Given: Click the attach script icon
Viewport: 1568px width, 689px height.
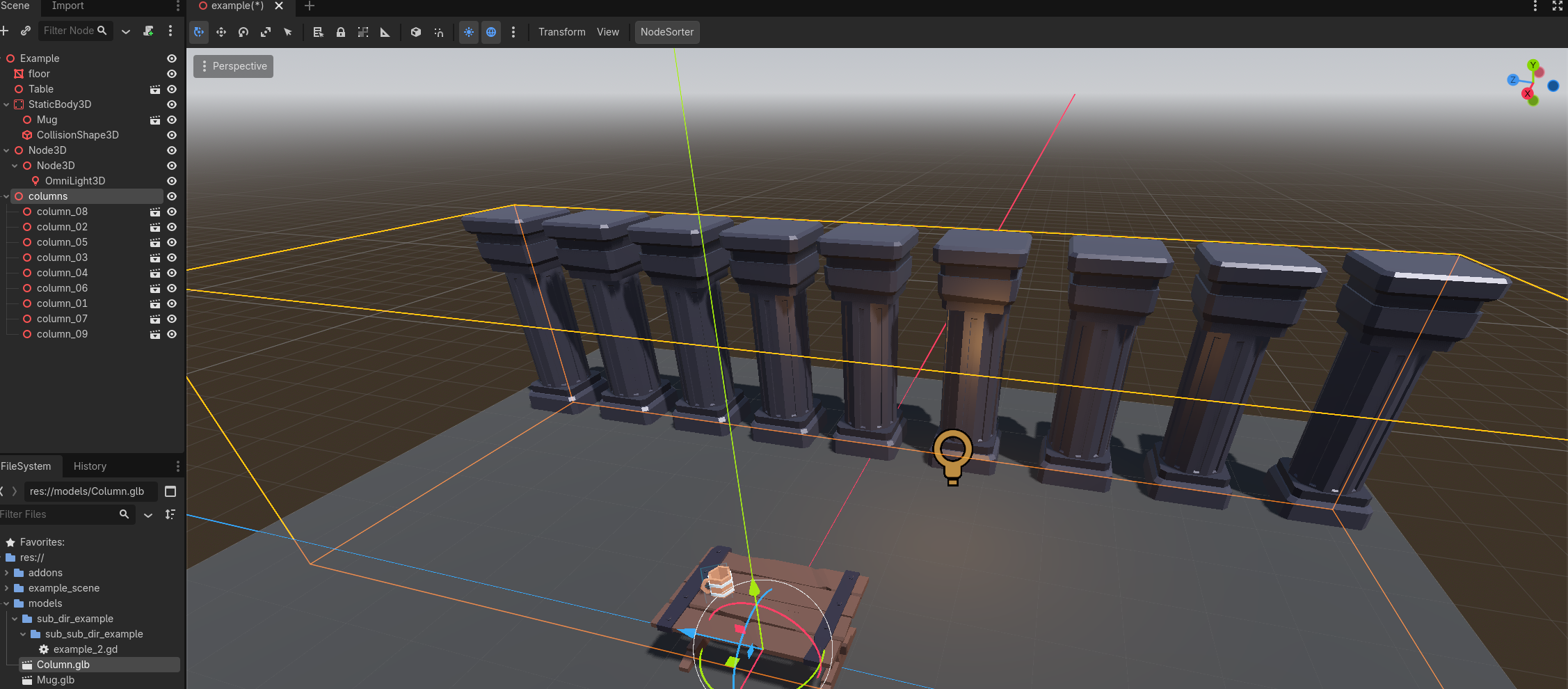Looking at the screenshot, I should (148, 31).
